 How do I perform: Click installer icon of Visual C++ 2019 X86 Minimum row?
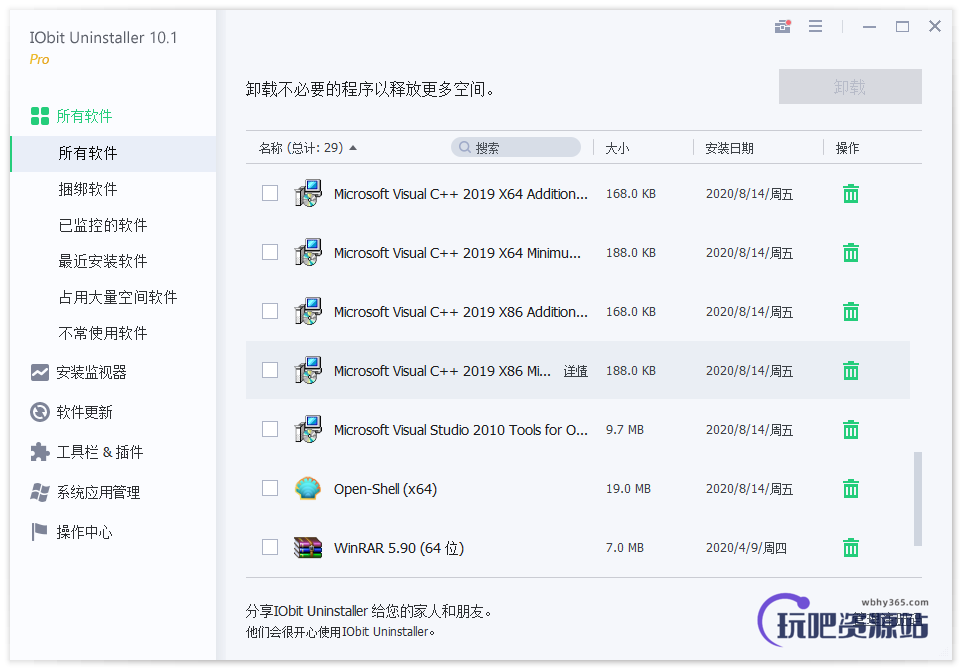(308, 370)
